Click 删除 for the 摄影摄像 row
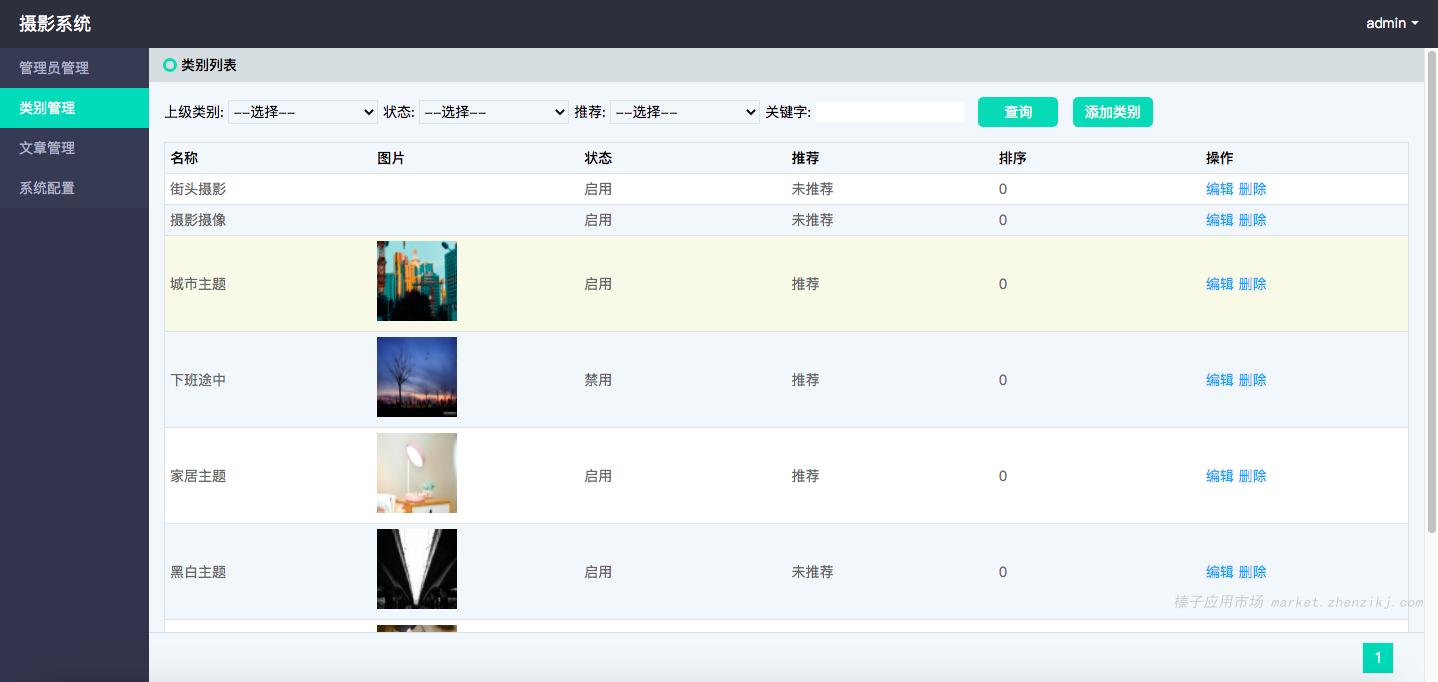 [1252, 220]
